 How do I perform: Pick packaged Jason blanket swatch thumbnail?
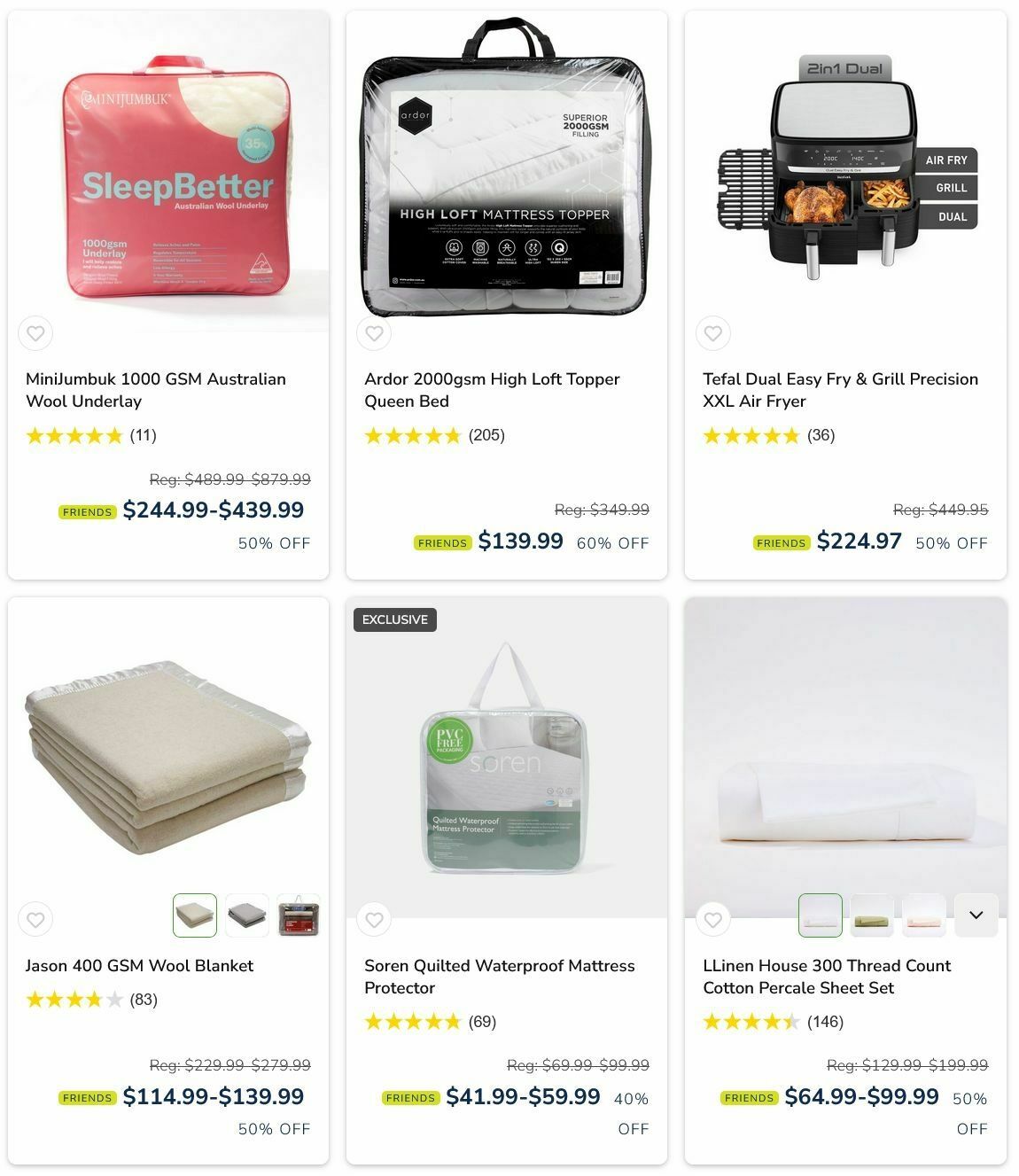click(x=299, y=915)
